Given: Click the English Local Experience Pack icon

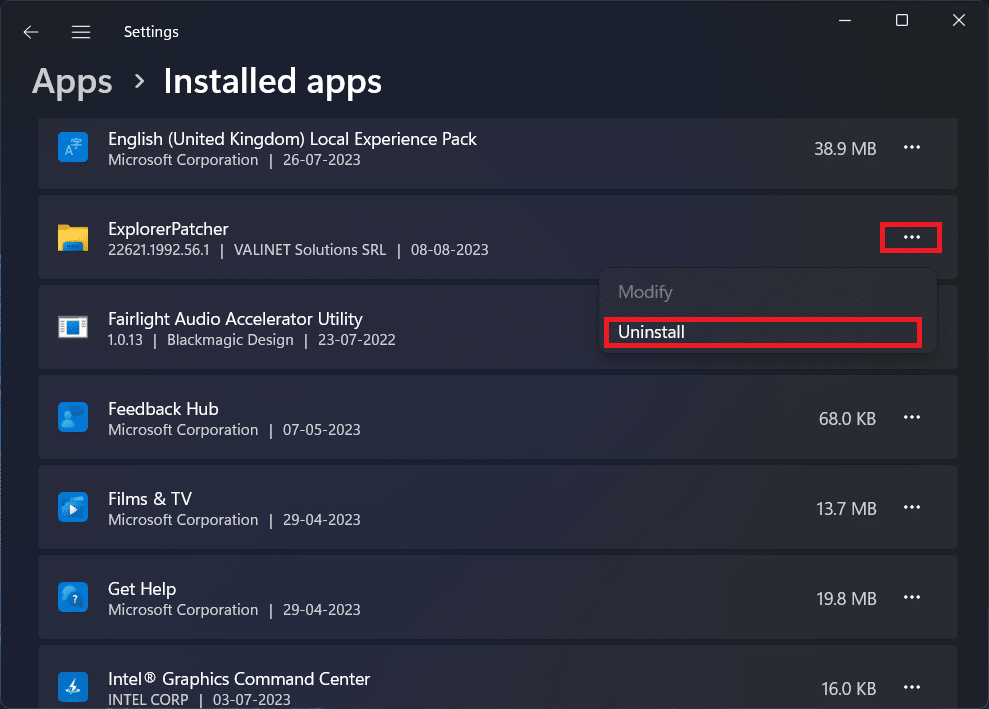Looking at the screenshot, I should [x=72, y=147].
